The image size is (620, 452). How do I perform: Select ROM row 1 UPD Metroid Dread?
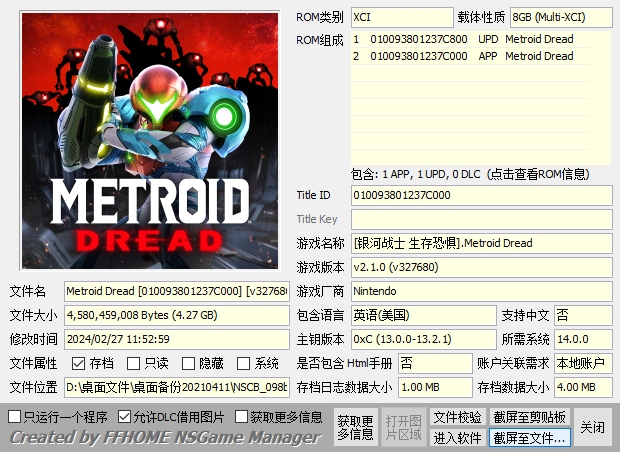(x=470, y=39)
